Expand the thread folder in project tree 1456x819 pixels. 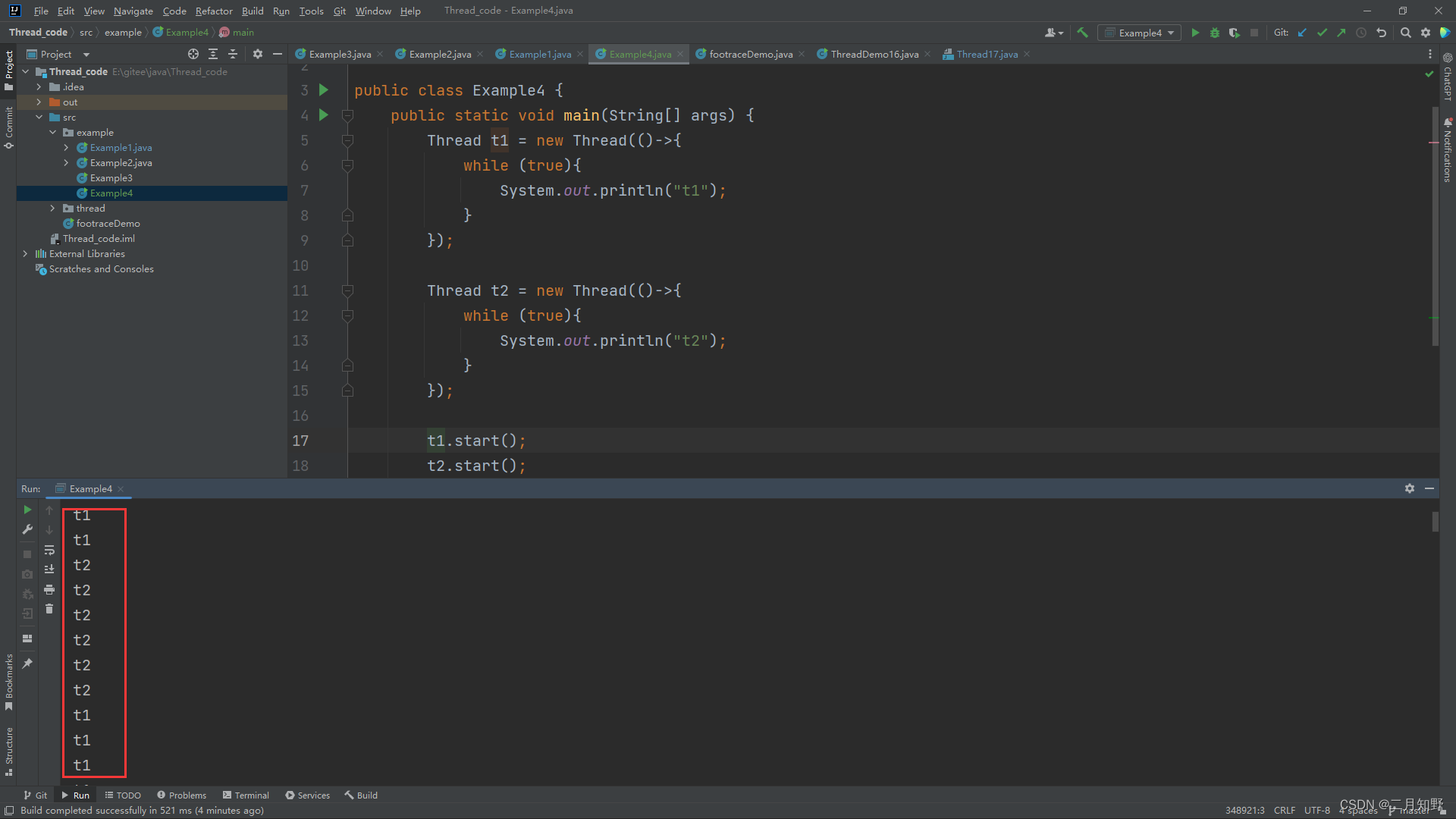pos(52,209)
